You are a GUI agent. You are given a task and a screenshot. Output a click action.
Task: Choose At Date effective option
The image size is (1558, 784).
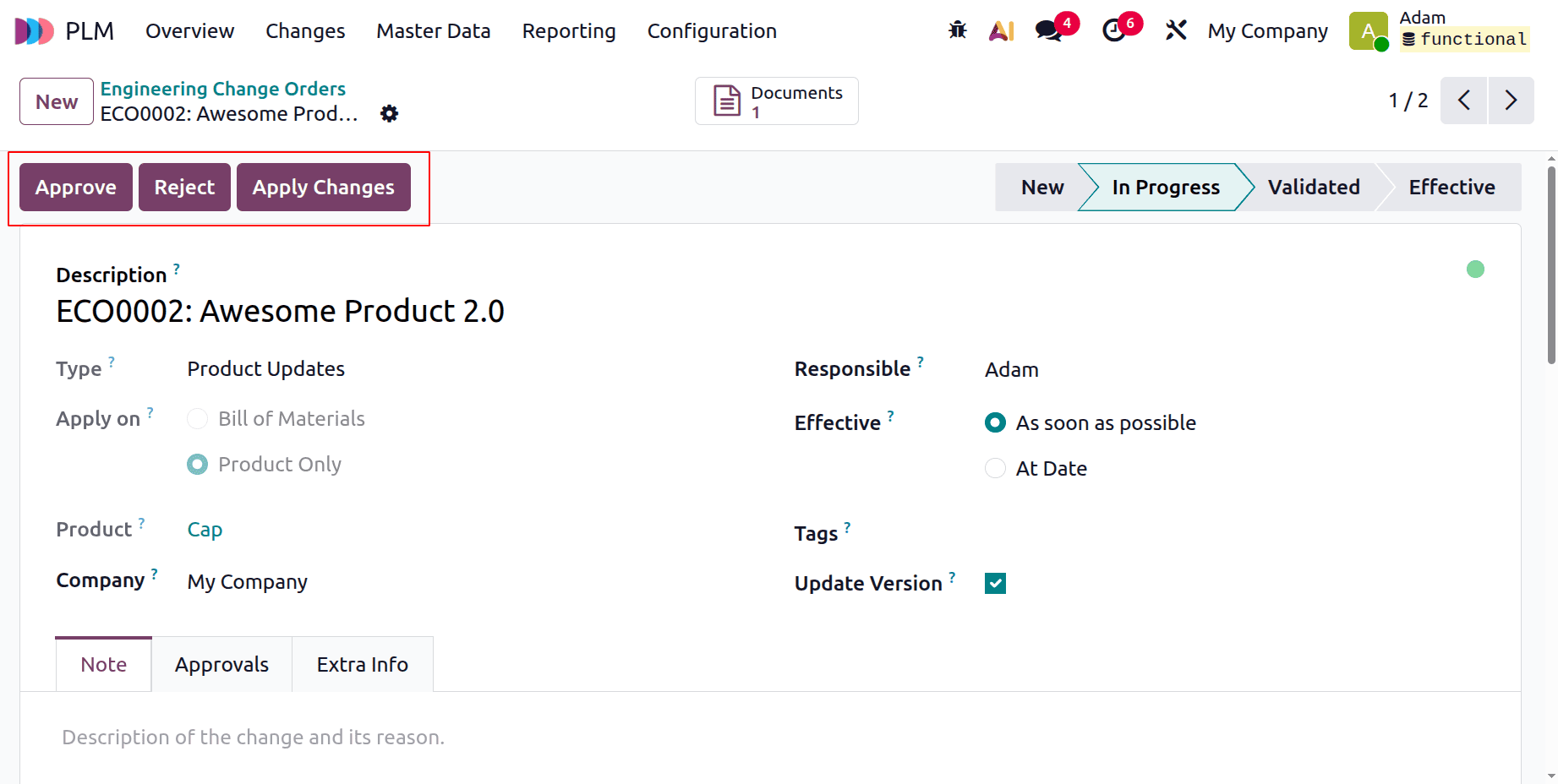[x=996, y=468]
